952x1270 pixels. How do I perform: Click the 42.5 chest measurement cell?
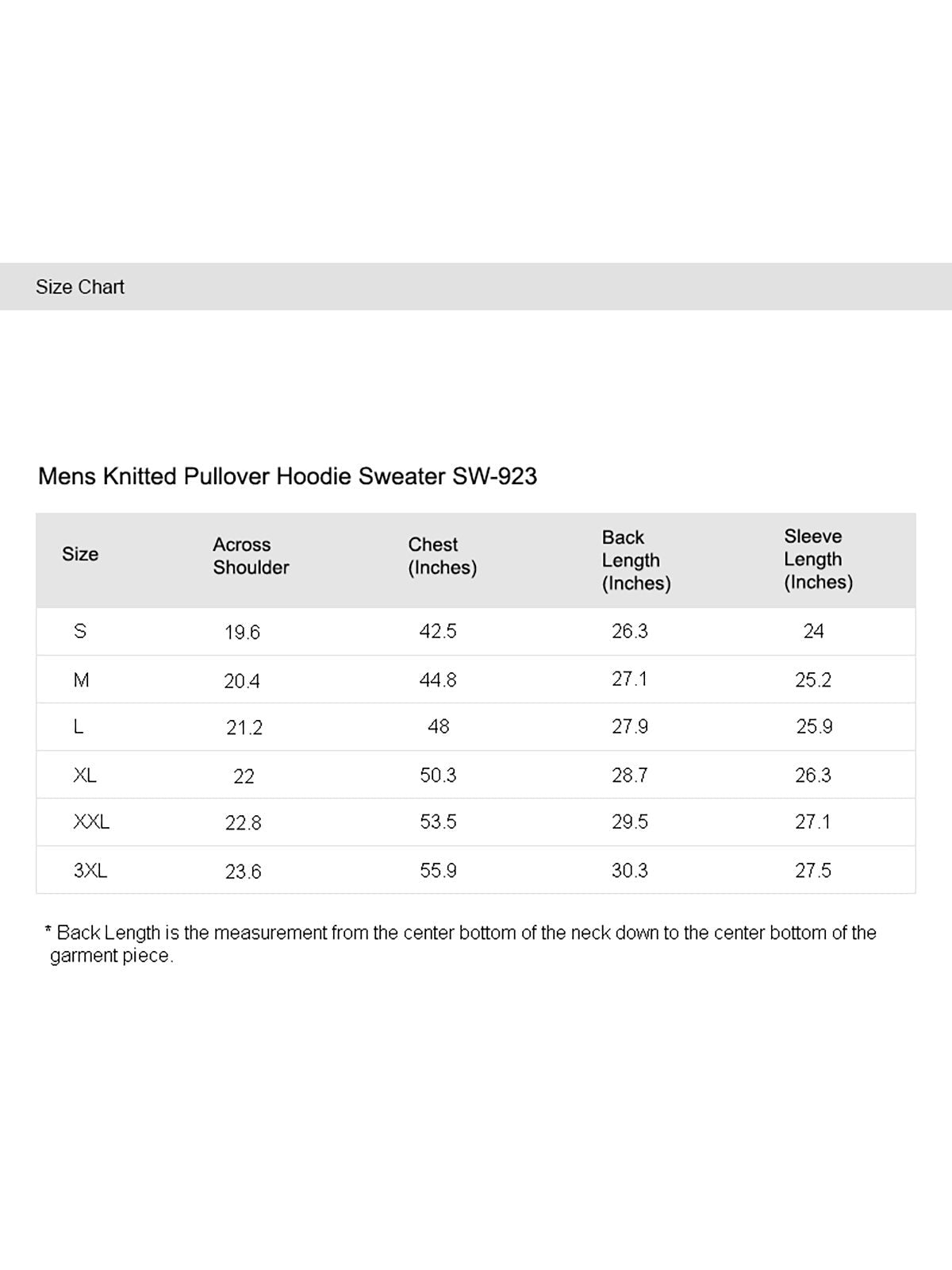[x=438, y=631]
